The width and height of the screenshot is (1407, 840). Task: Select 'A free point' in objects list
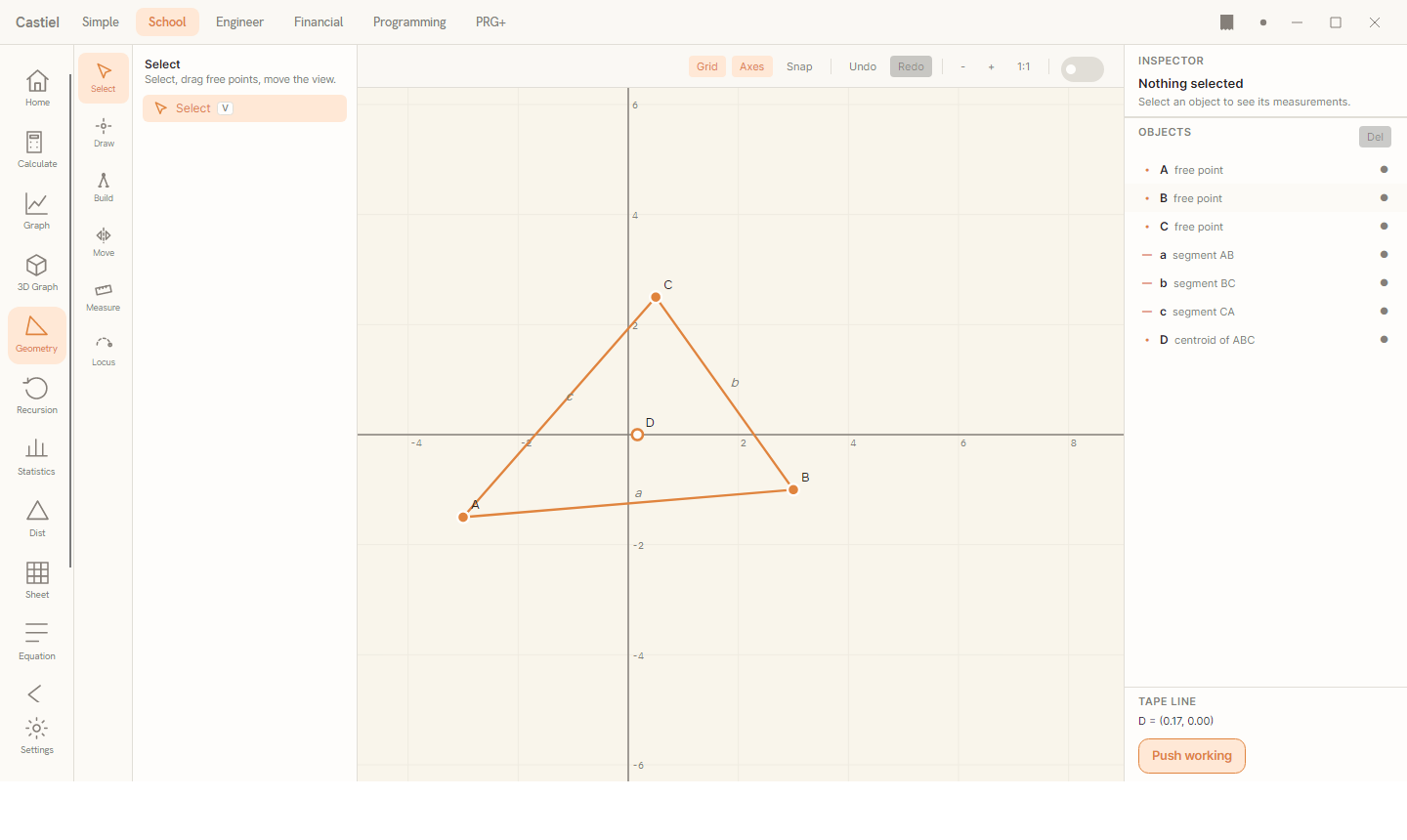tap(1265, 170)
